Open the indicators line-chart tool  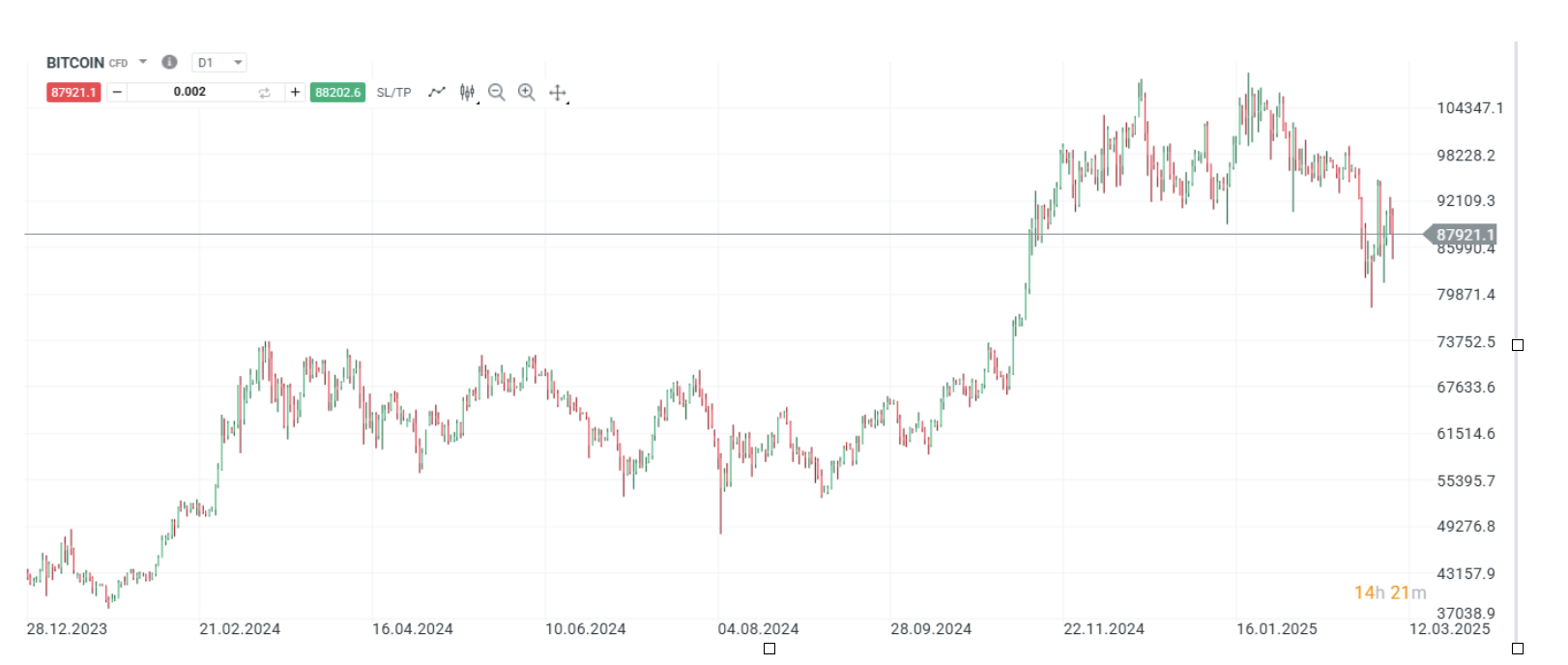coord(437,92)
